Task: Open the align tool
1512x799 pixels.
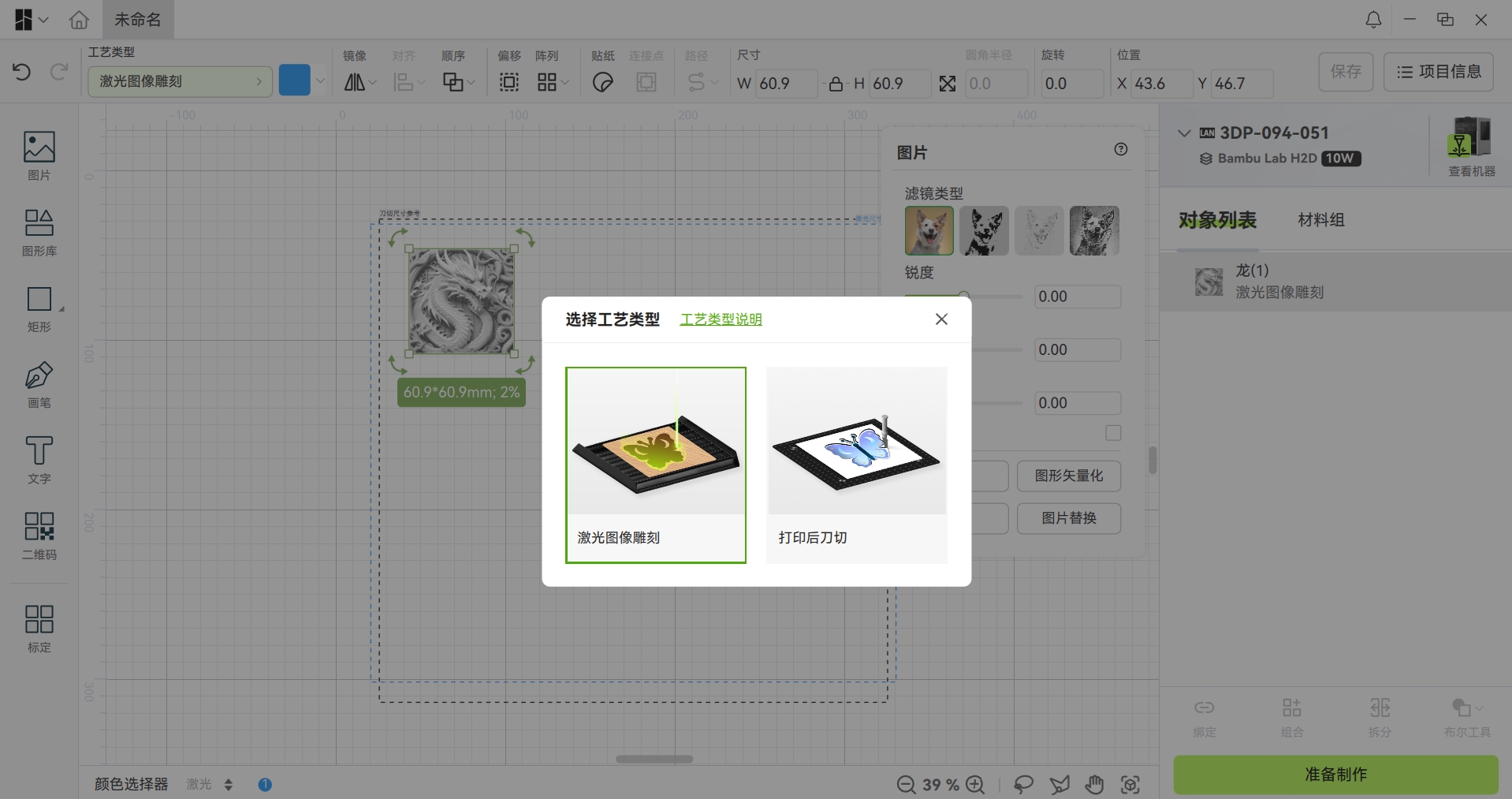Action: click(409, 82)
